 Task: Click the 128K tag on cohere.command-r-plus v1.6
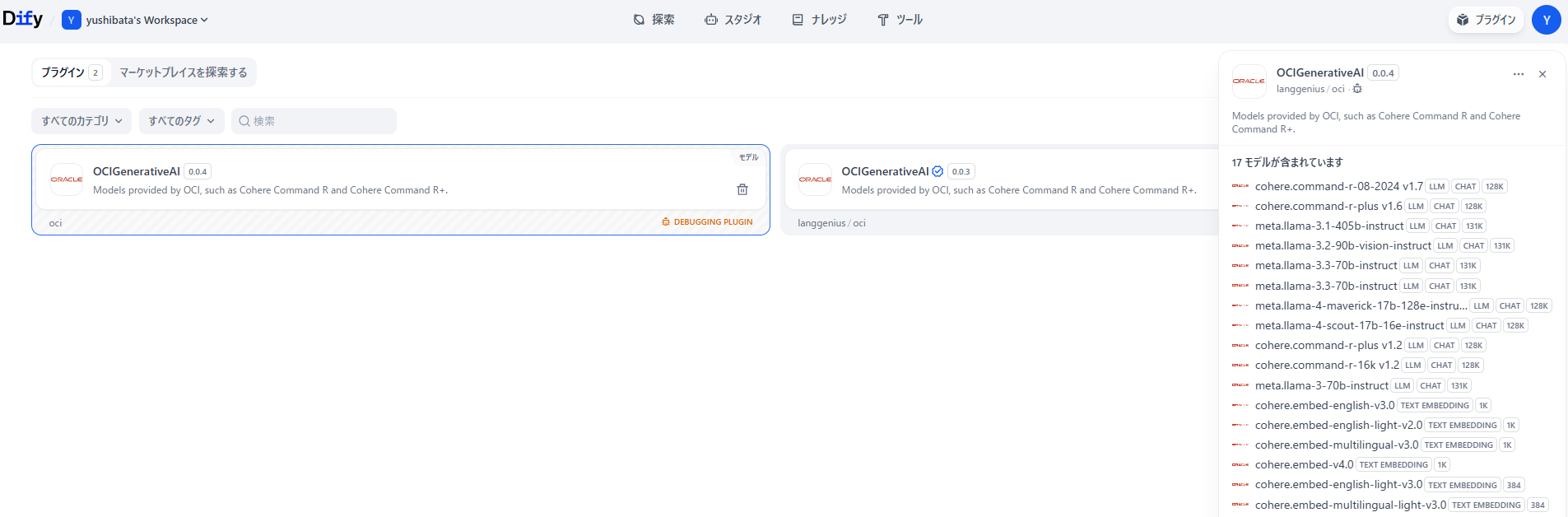tap(1473, 207)
